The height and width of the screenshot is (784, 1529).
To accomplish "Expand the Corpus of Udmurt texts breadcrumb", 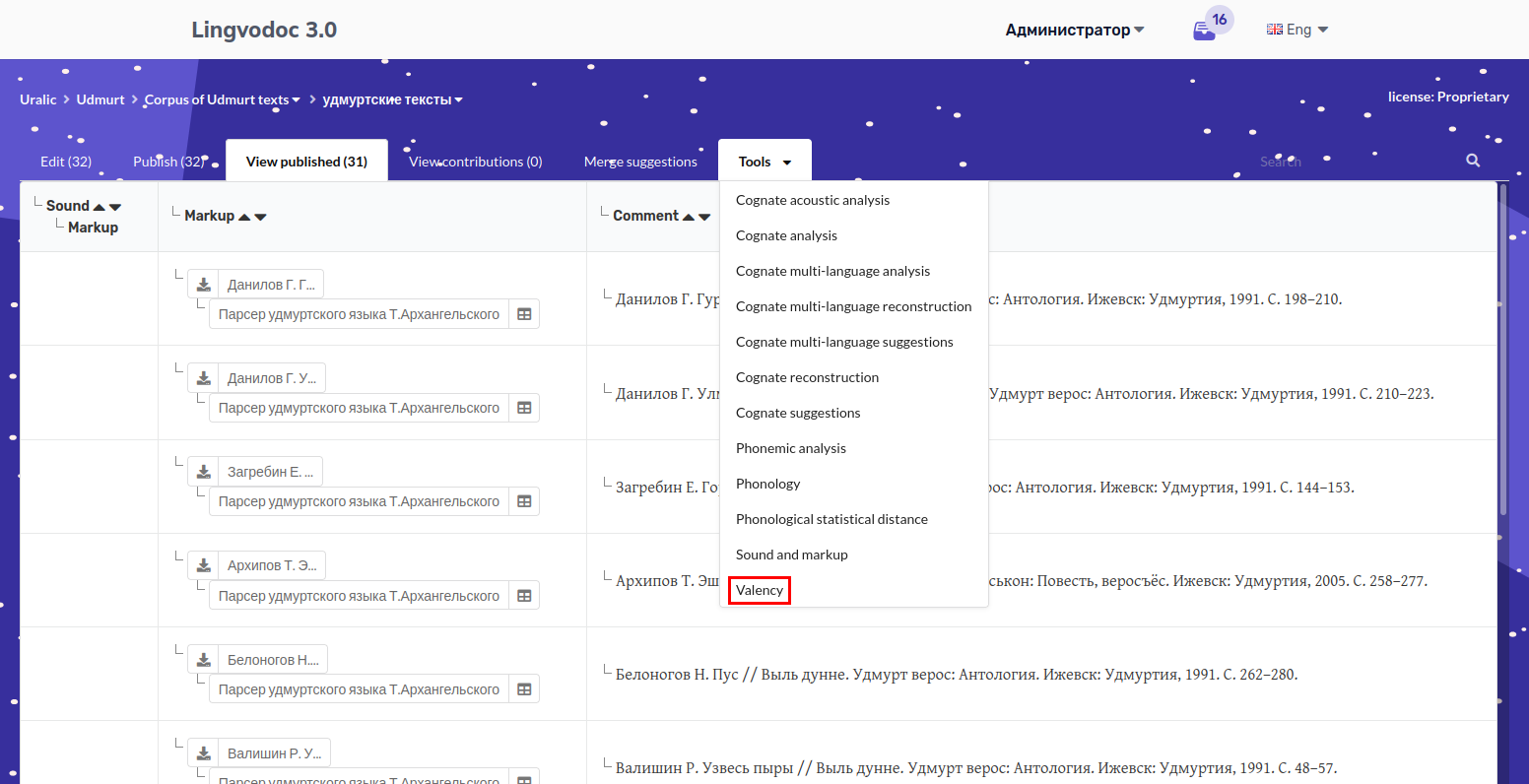I will click(x=223, y=99).
